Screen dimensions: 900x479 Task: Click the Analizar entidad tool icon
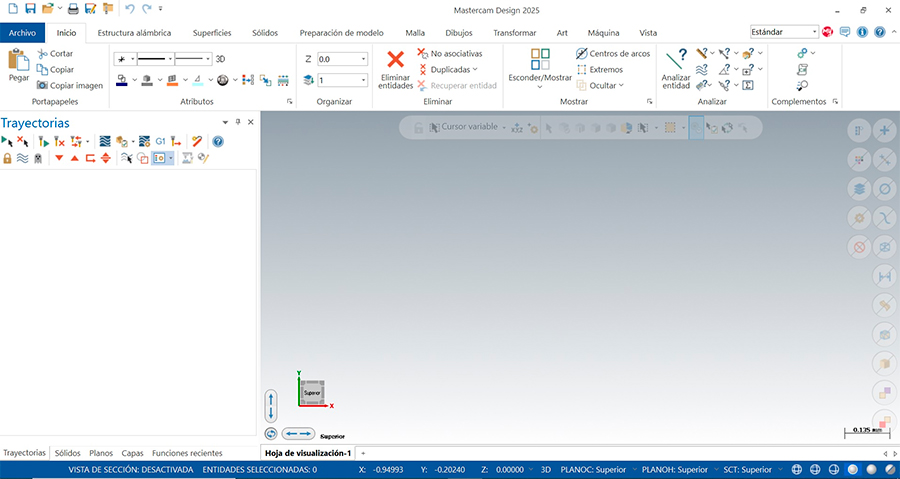coord(676,59)
